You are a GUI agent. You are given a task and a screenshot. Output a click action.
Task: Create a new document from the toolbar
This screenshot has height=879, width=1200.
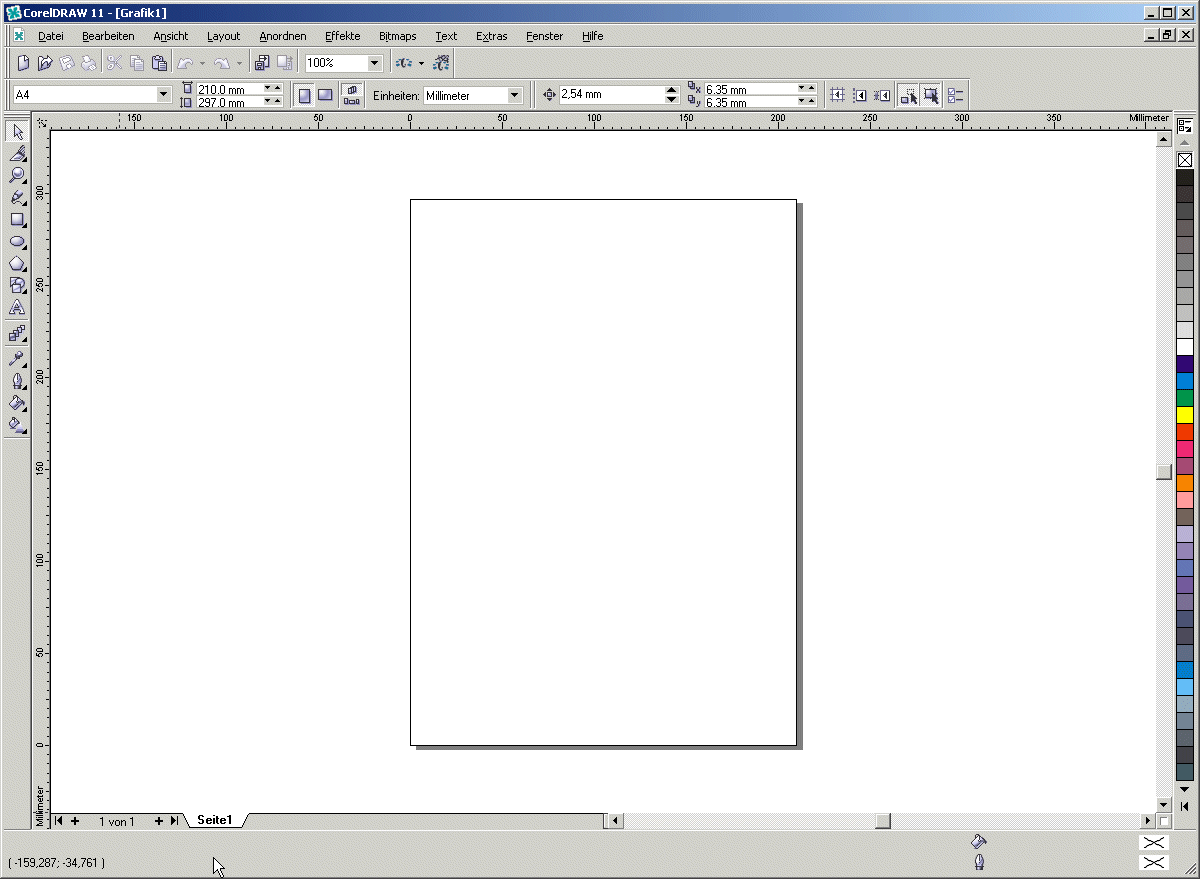coord(23,63)
